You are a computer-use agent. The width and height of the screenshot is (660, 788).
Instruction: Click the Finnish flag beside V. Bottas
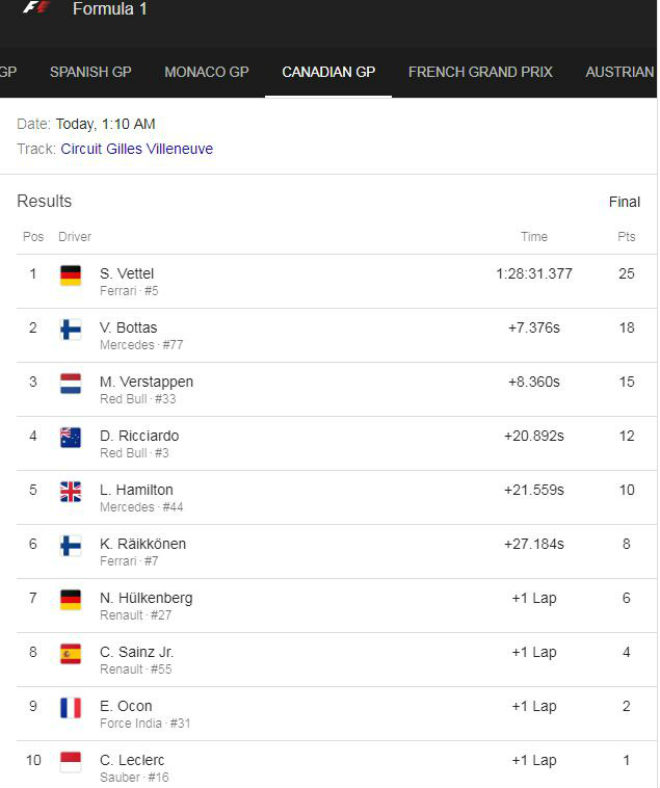[x=70, y=329]
